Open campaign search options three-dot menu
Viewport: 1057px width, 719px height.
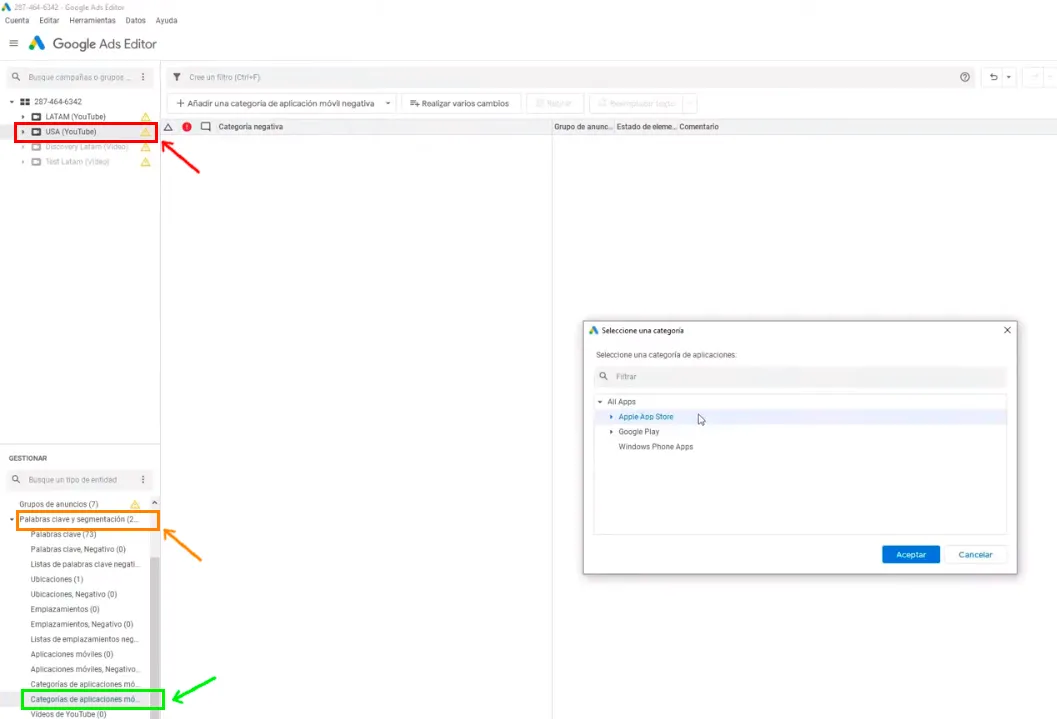143,77
